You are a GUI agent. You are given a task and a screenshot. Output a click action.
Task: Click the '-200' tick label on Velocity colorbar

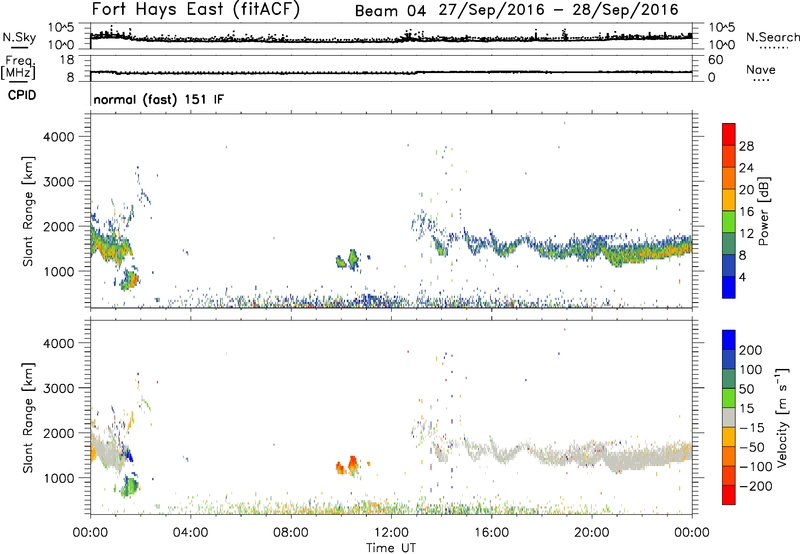[x=755, y=486]
